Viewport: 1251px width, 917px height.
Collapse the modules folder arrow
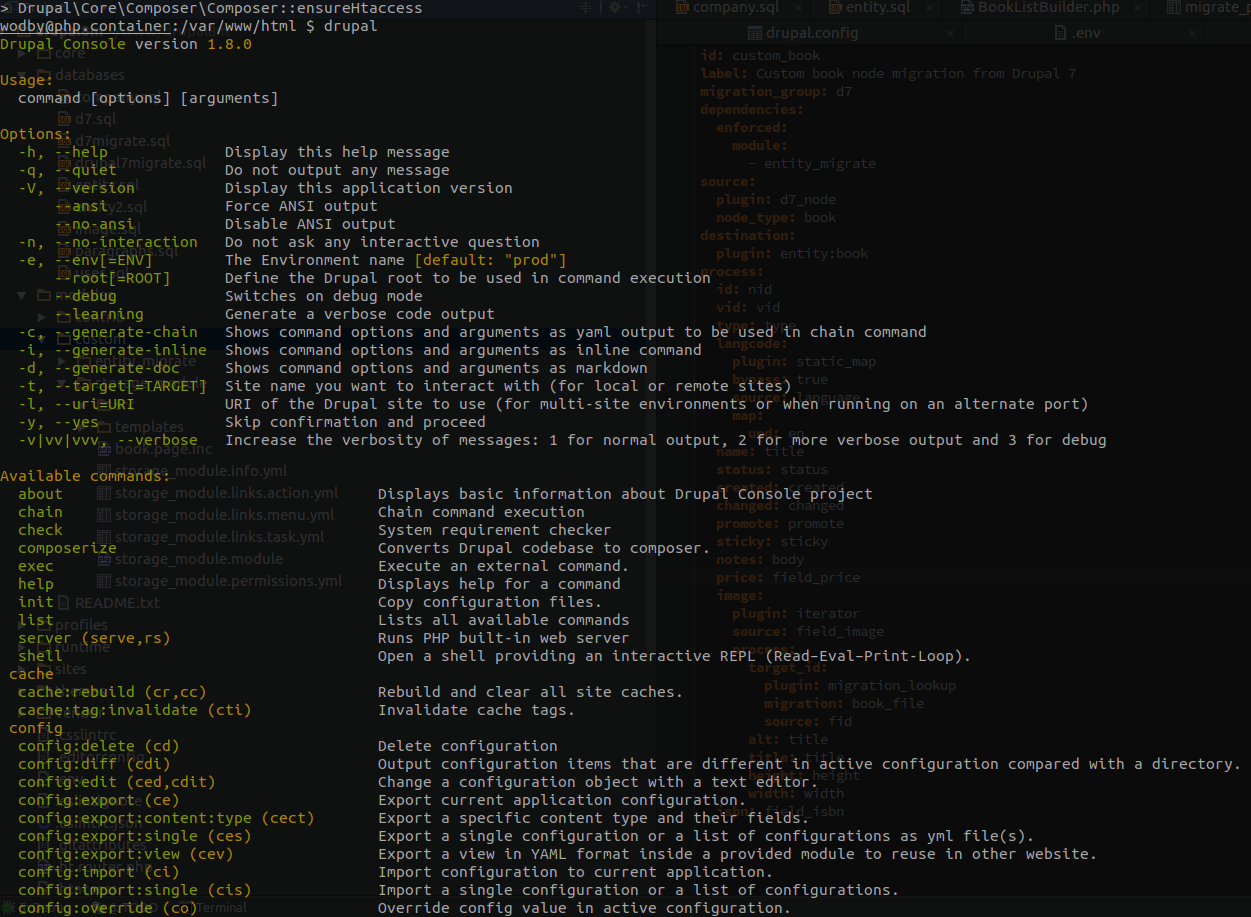pyautogui.click(x=22, y=296)
